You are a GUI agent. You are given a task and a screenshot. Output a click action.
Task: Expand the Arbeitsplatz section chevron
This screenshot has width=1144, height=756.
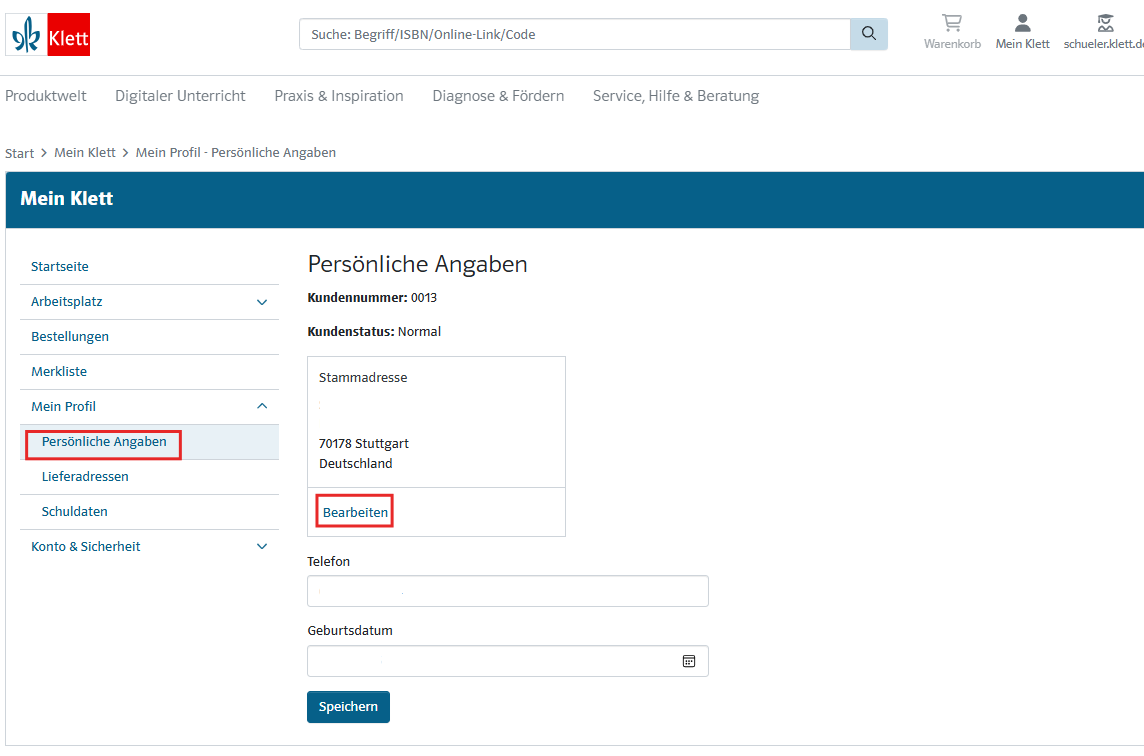tap(262, 302)
